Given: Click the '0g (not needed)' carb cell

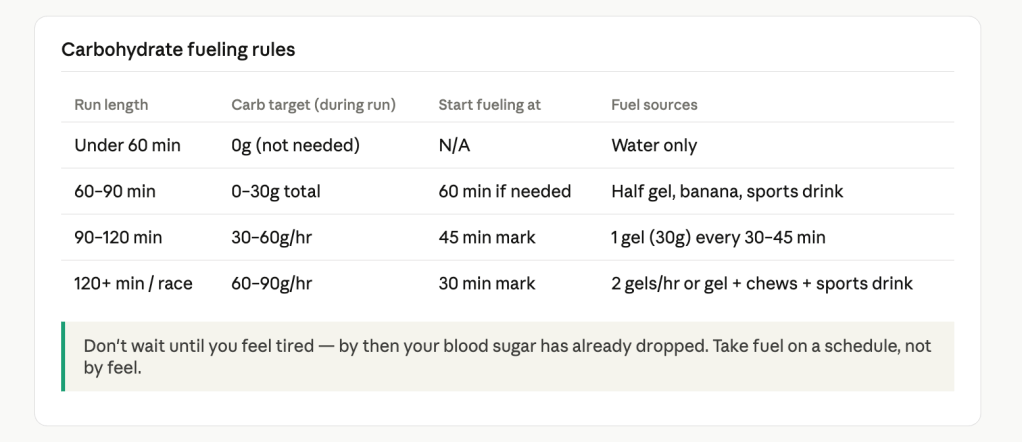Looking at the screenshot, I should pyautogui.click(x=294, y=146).
